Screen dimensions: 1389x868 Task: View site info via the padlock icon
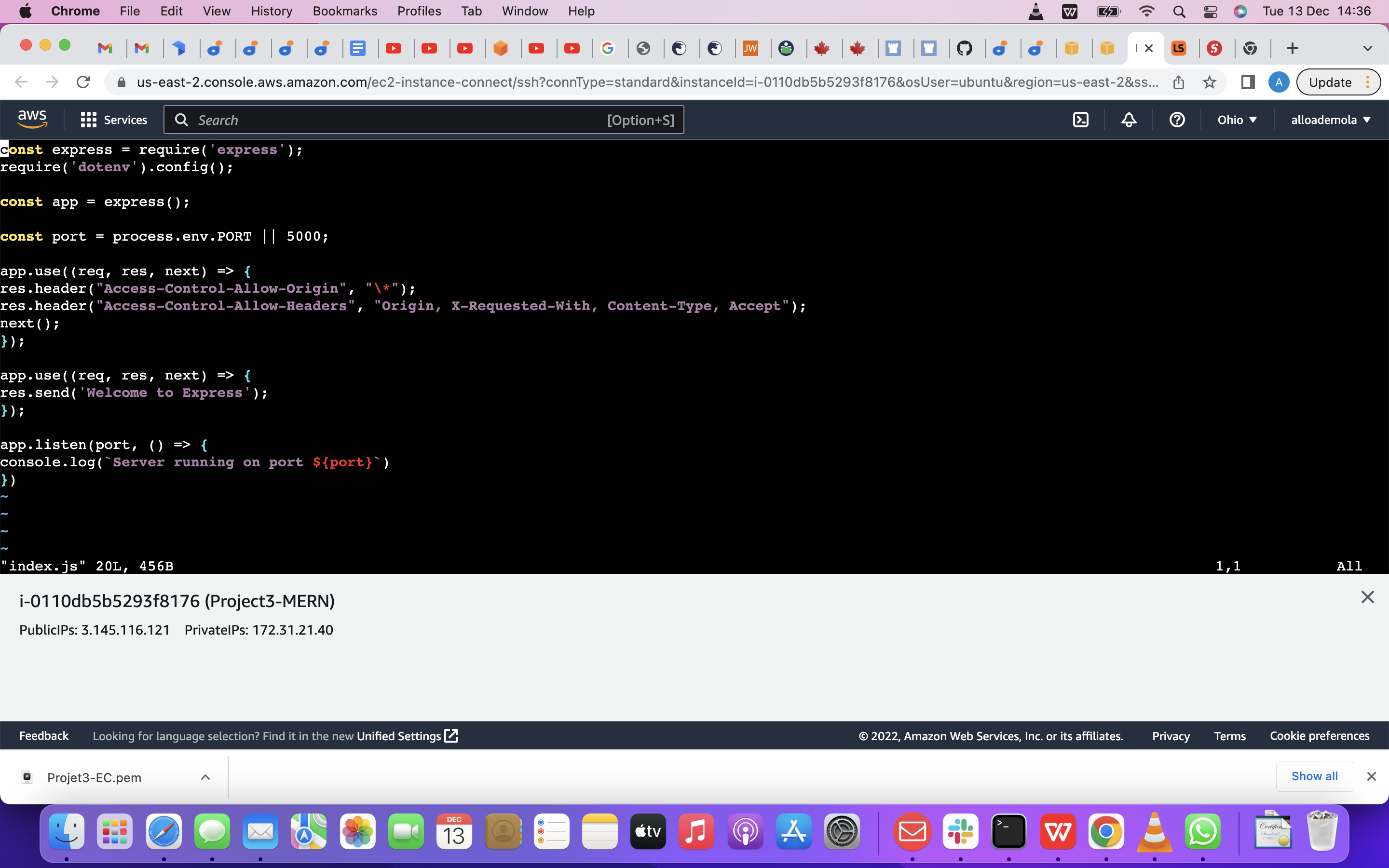tap(121, 81)
